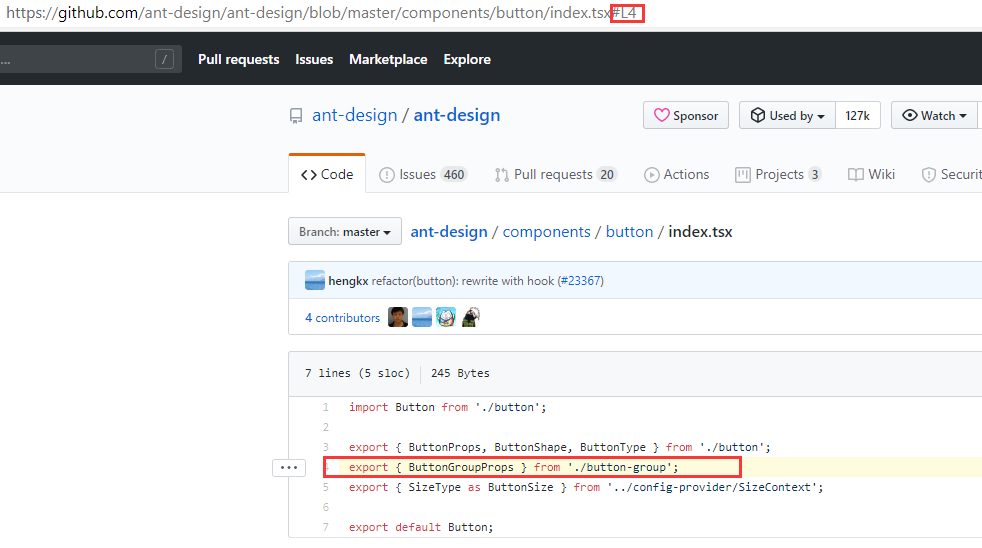Image resolution: width=982 pixels, height=548 pixels.
Task: Open the ant-design organization link
Action: pos(354,115)
